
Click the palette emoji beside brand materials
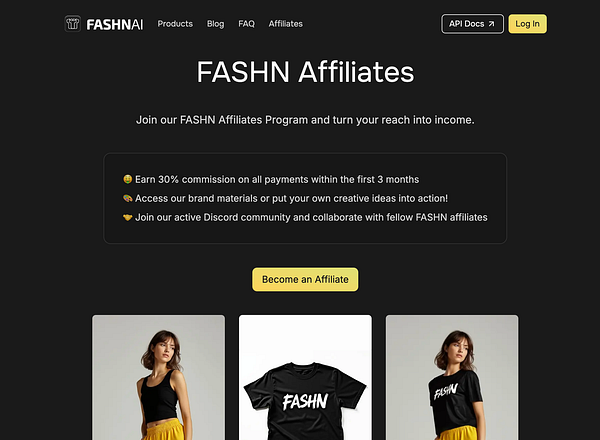coord(127,198)
